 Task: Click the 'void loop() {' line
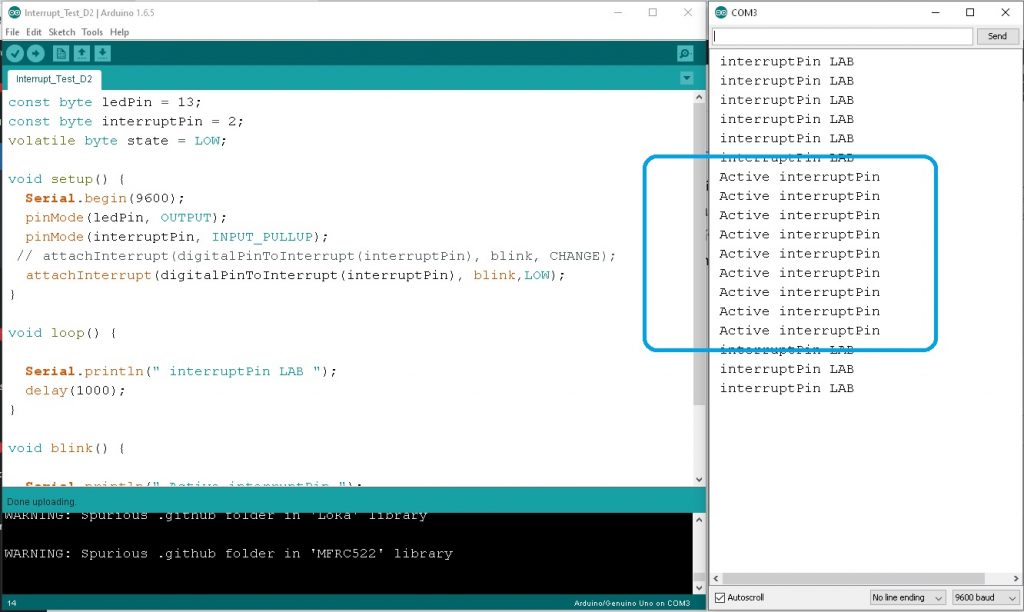point(62,333)
